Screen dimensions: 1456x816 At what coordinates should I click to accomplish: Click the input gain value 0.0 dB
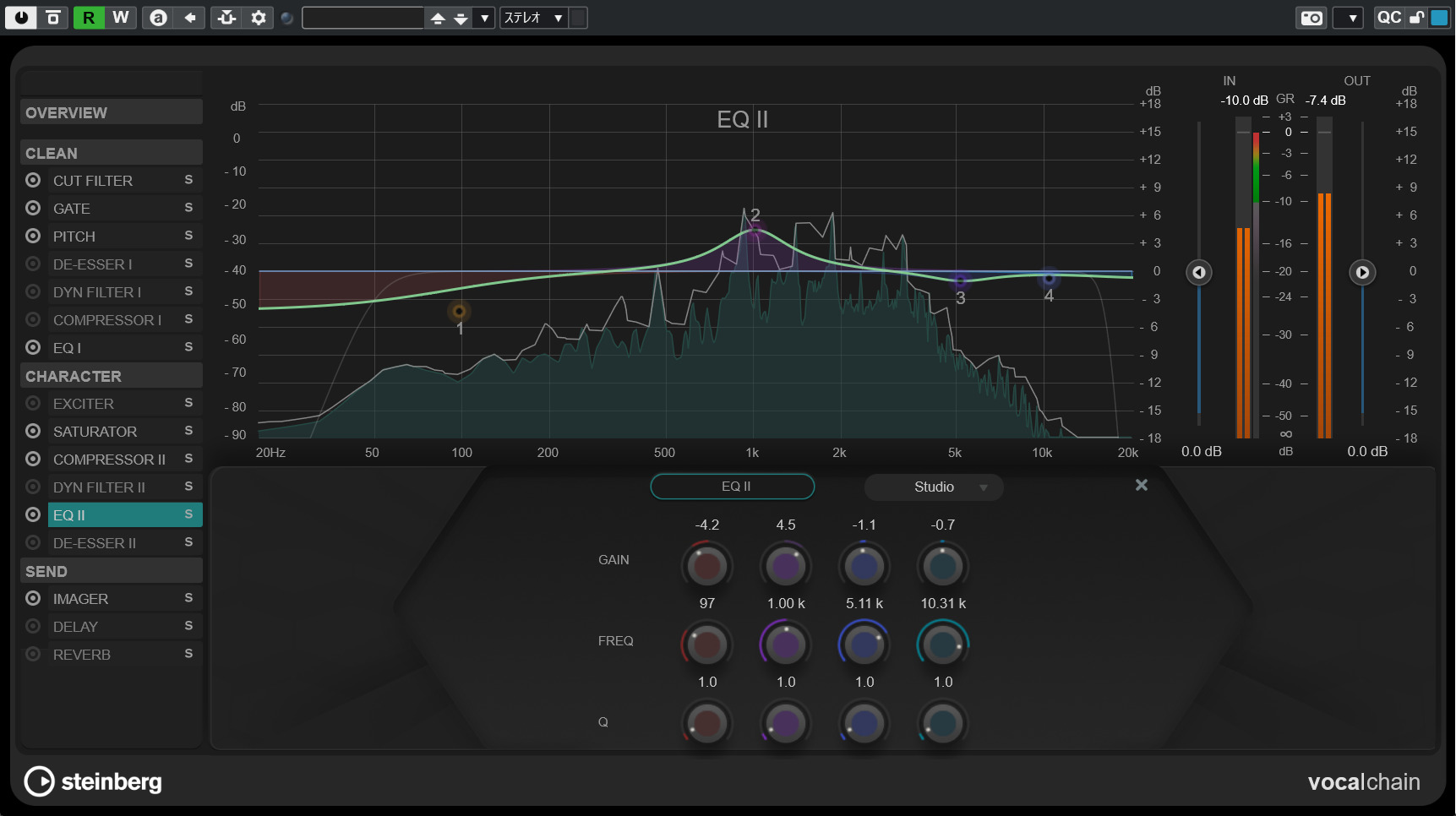click(1202, 451)
